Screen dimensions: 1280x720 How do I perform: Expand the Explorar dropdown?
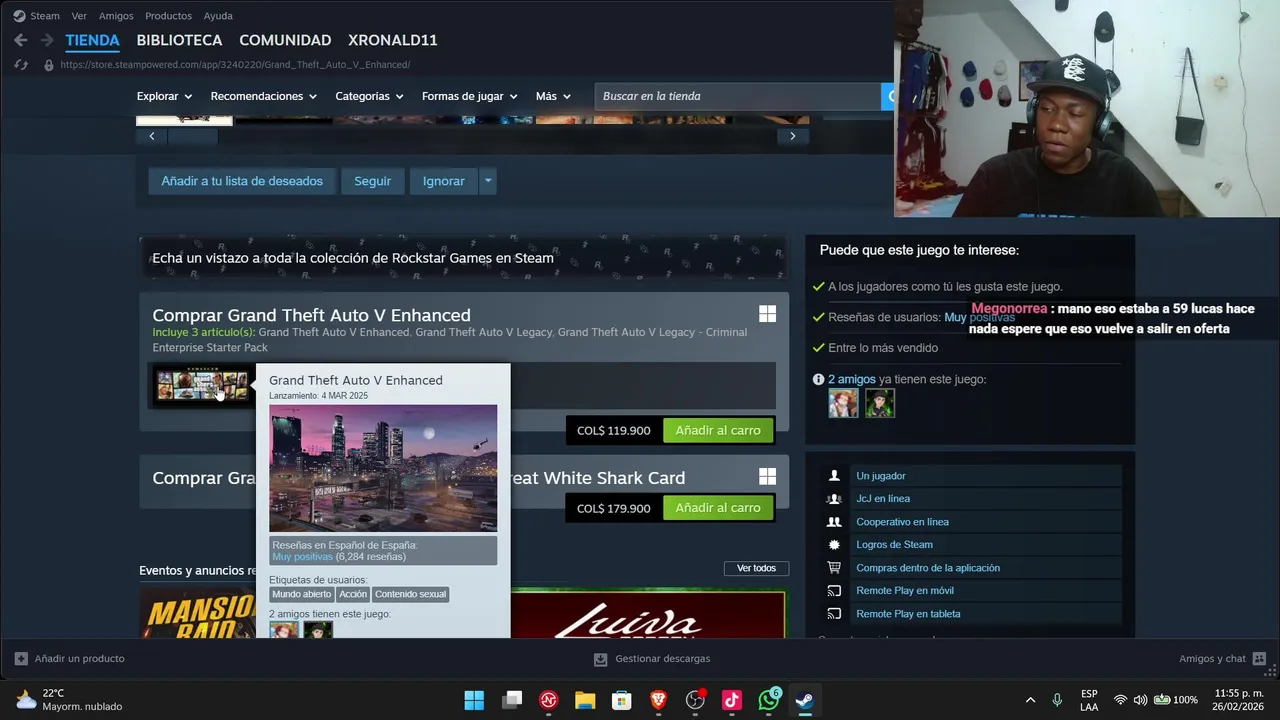(164, 96)
